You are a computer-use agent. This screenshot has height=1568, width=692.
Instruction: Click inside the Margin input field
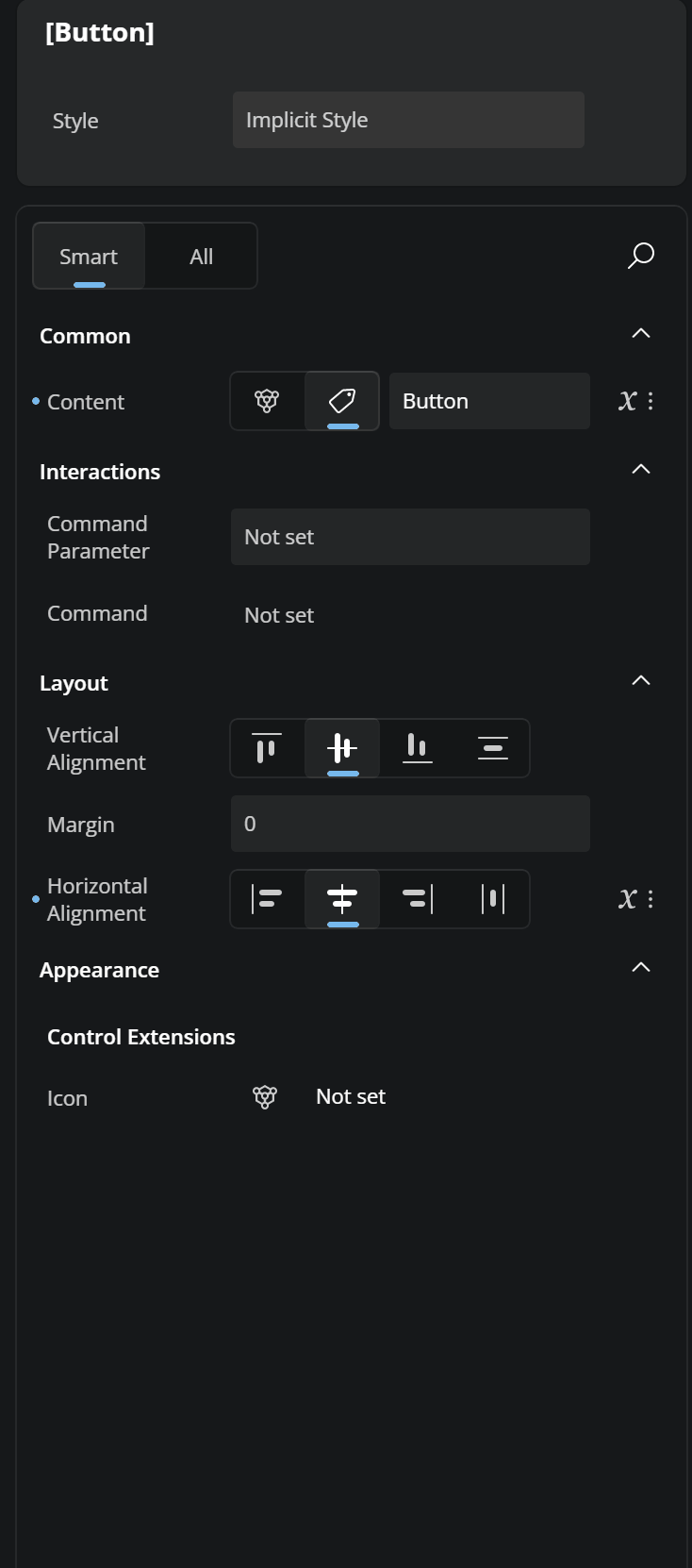tap(410, 823)
